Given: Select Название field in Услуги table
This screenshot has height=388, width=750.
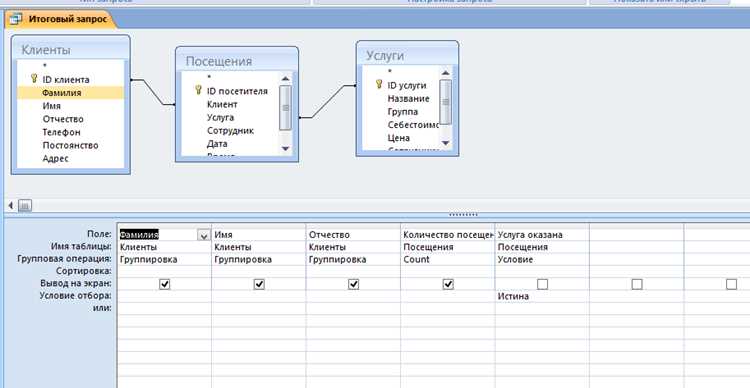Looking at the screenshot, I should (401, 98).
